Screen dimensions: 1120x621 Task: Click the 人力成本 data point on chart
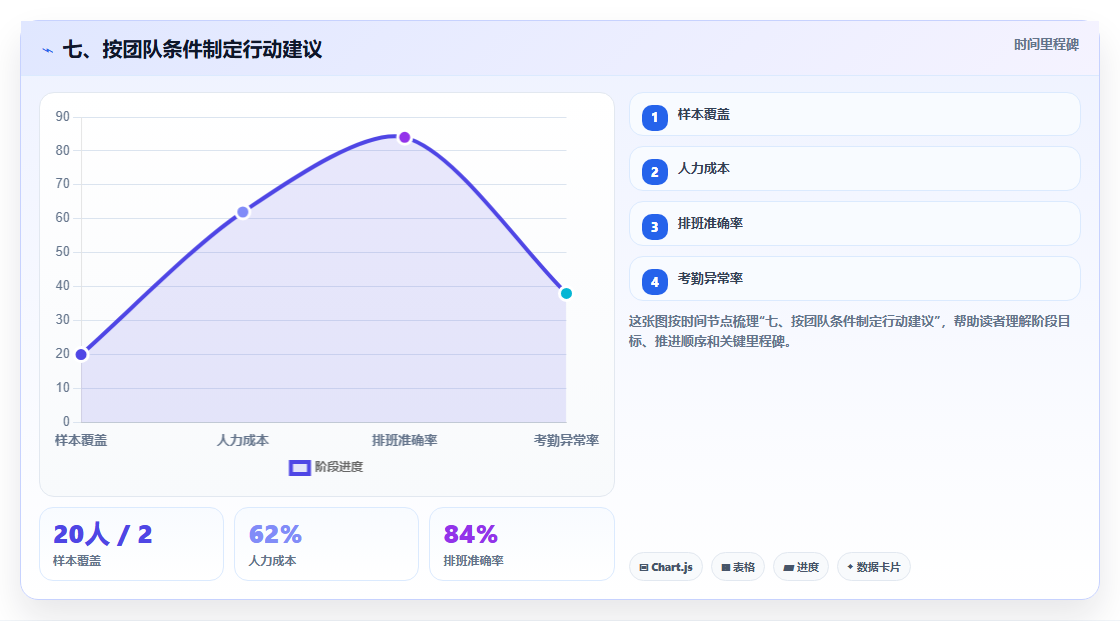(x=243, y=212)
